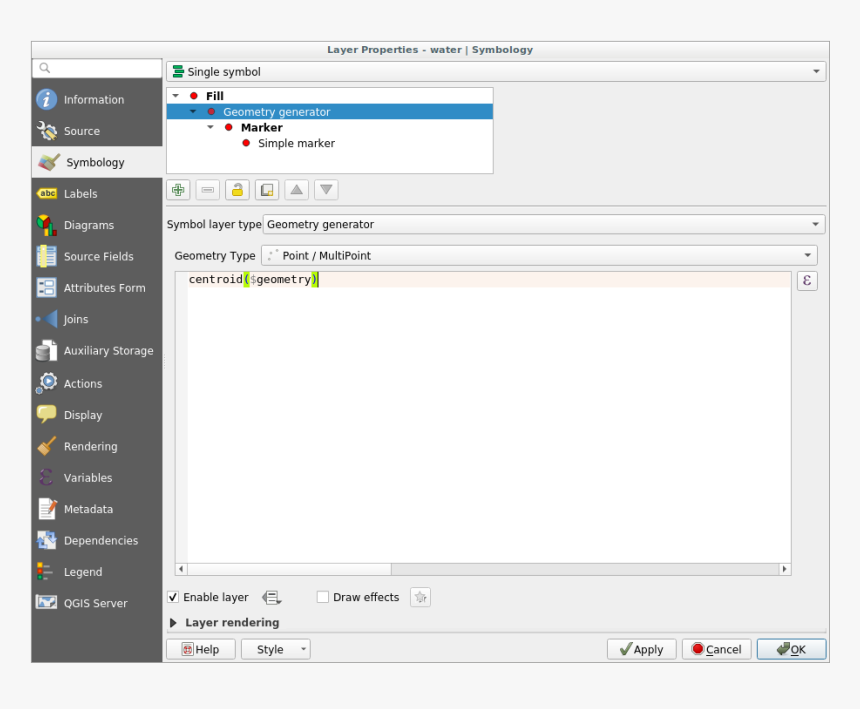
Task: Toggle the Enable layer checkbox
Action: (173, 597)
